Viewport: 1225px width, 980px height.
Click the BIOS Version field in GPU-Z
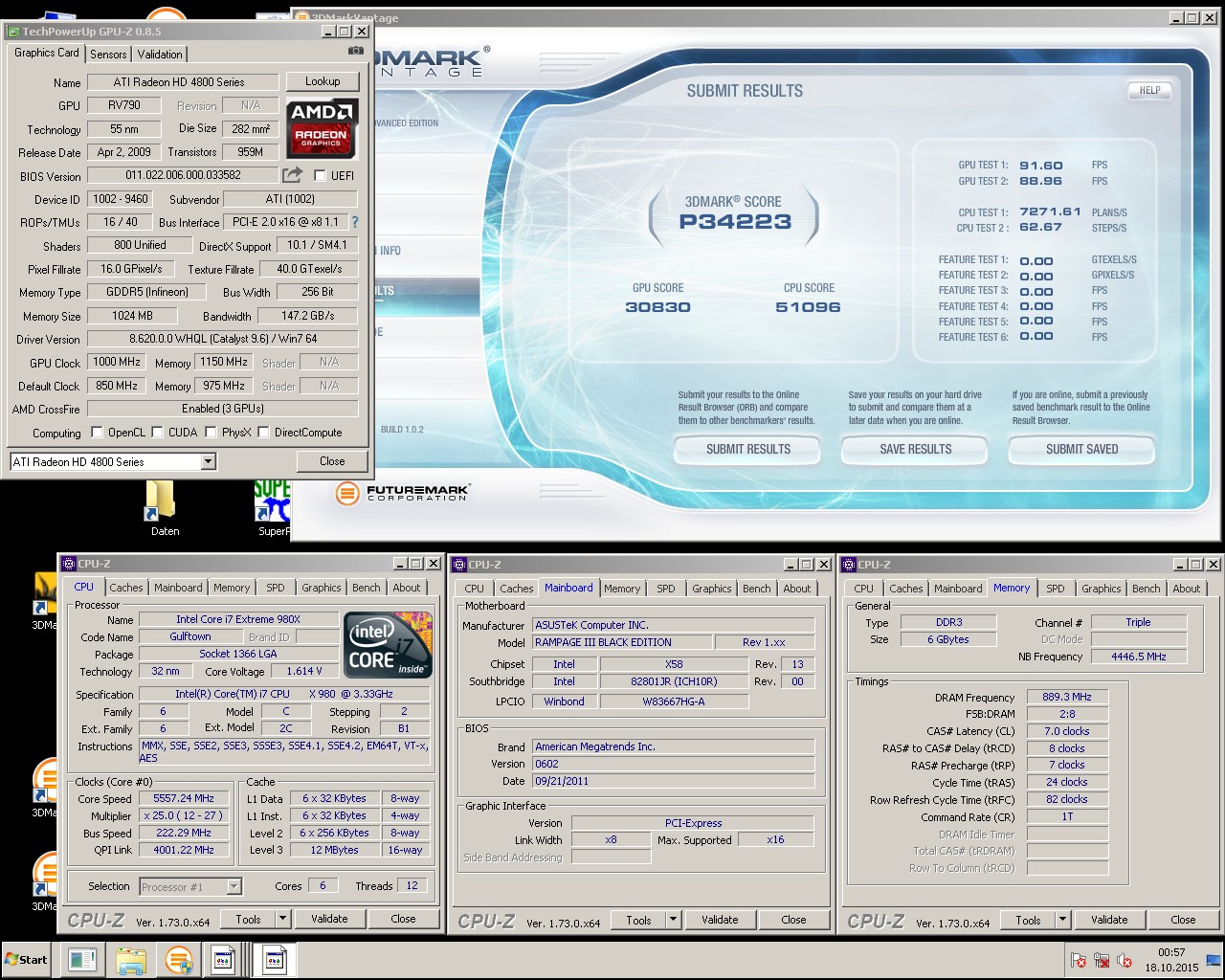[x=183, y=175]
